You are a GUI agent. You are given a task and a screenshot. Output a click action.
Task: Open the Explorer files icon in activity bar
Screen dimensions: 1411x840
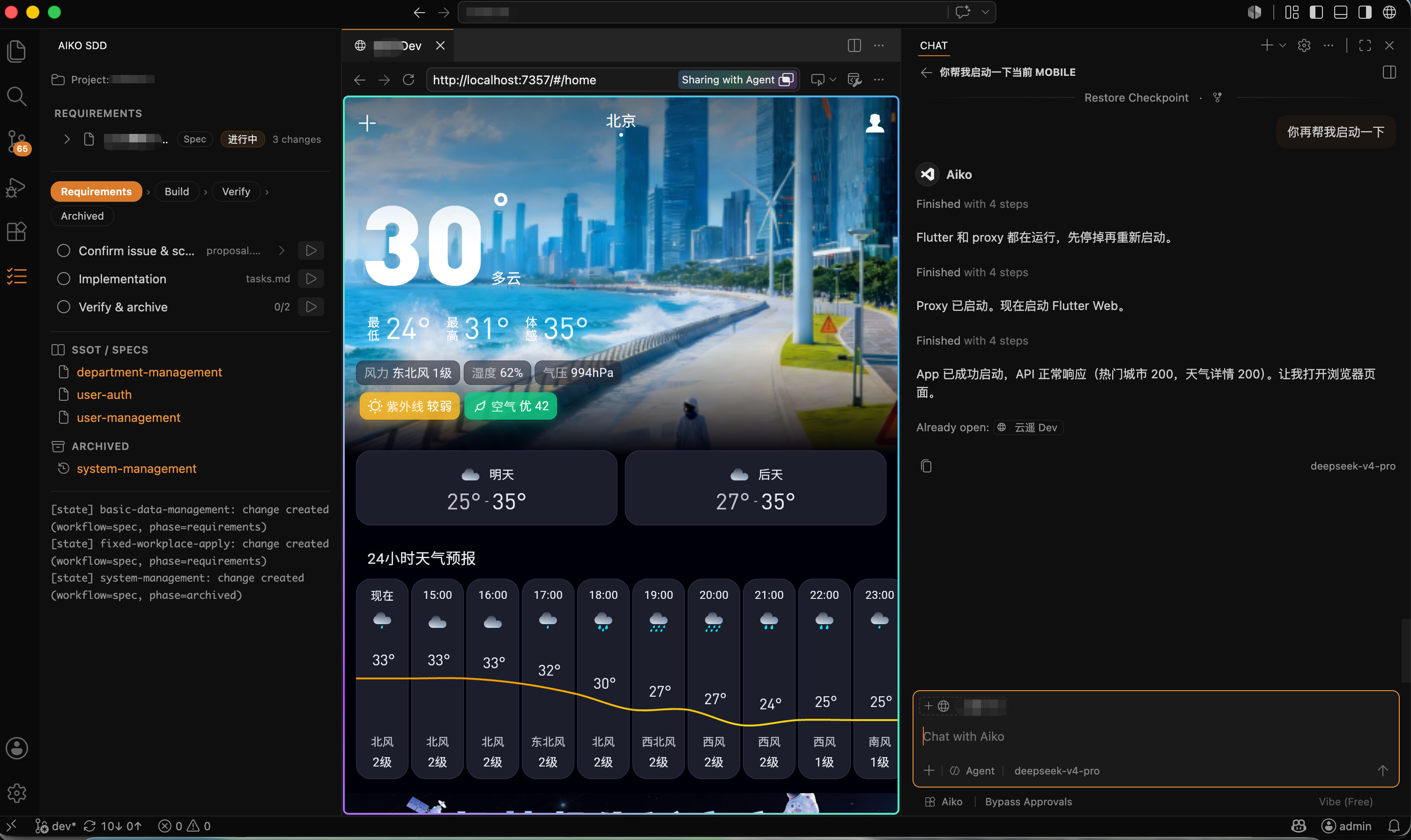pyautogui.click(x=16, y=52)
